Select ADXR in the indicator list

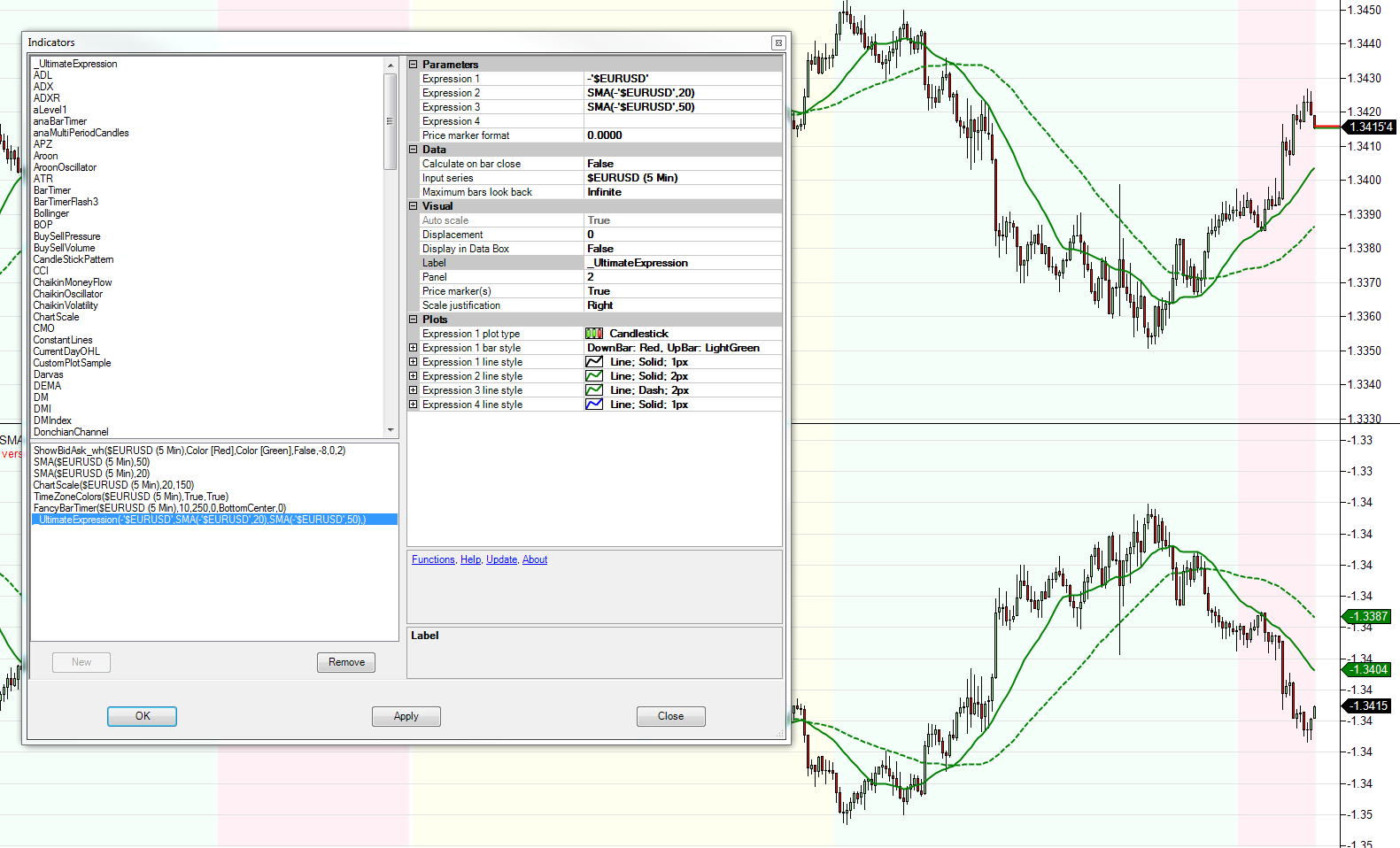click(x=47, y=98)
